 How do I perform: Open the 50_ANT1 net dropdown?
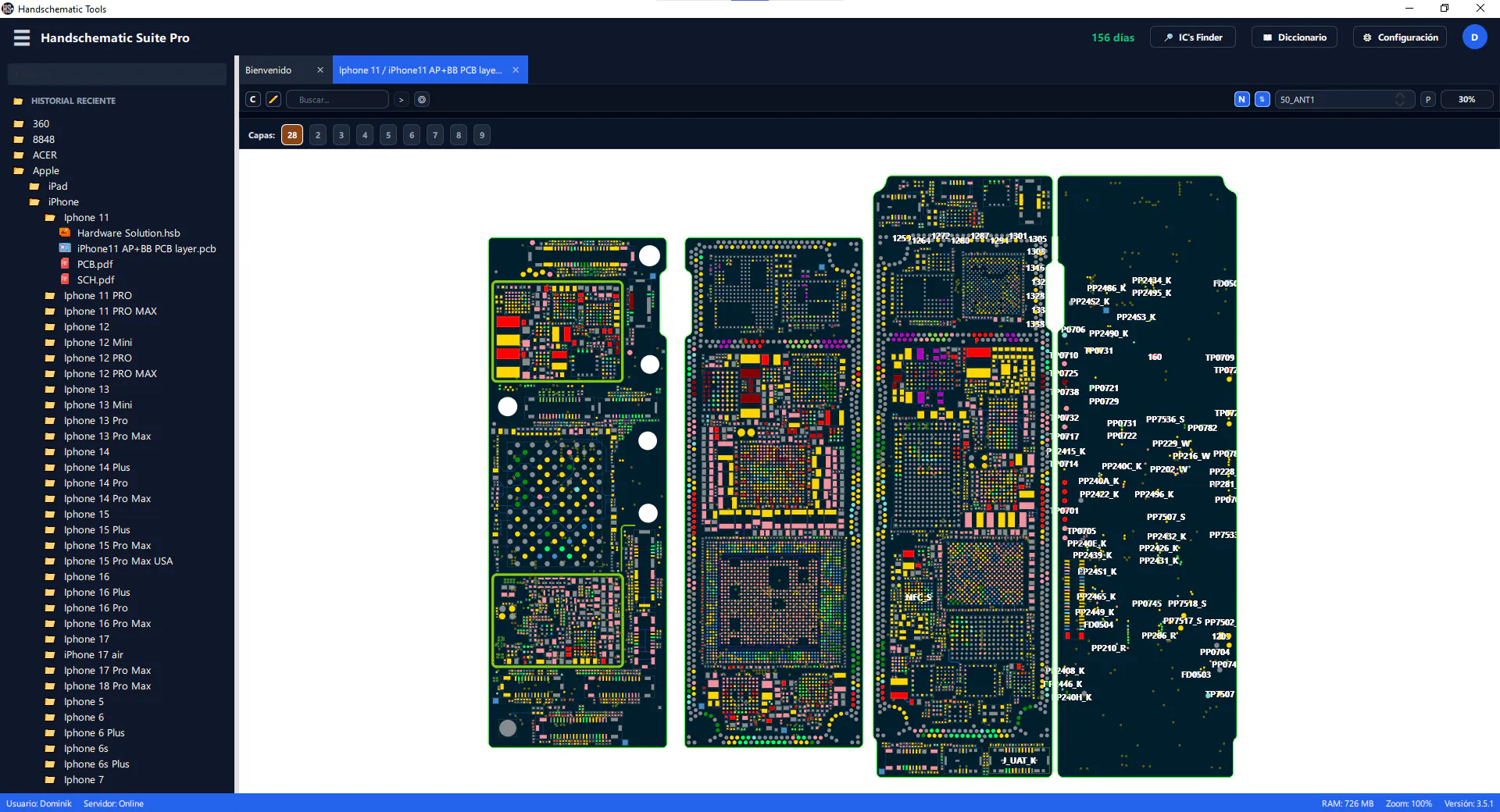(x=1344, y=99)
